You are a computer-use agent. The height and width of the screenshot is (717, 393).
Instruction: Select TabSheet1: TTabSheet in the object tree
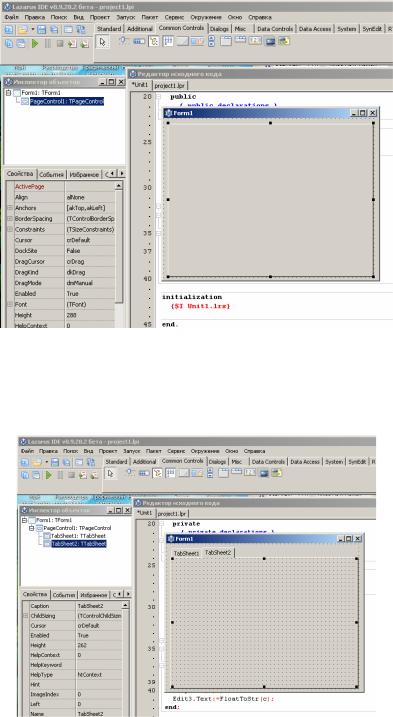coord(78,536)
